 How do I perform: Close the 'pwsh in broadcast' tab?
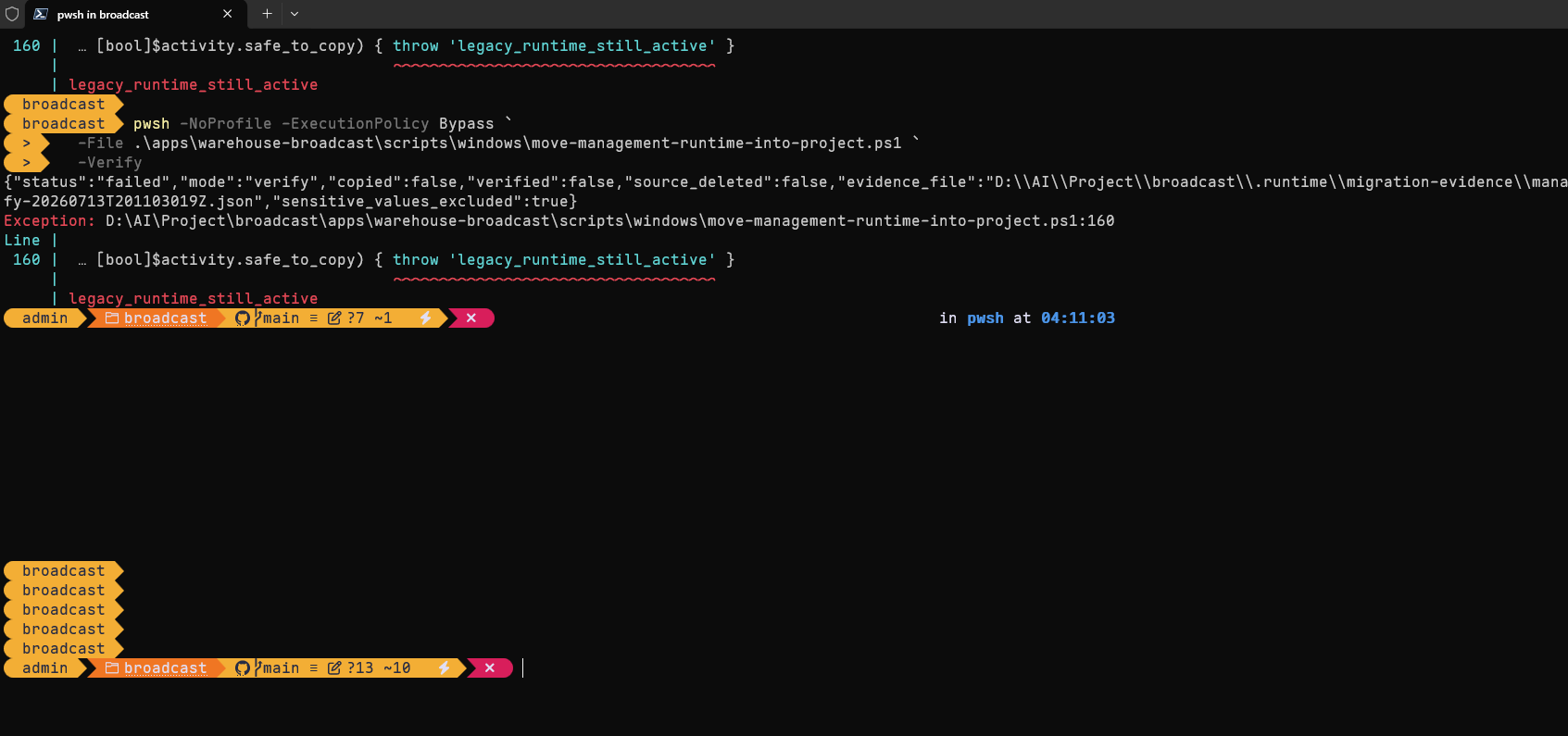227,14
